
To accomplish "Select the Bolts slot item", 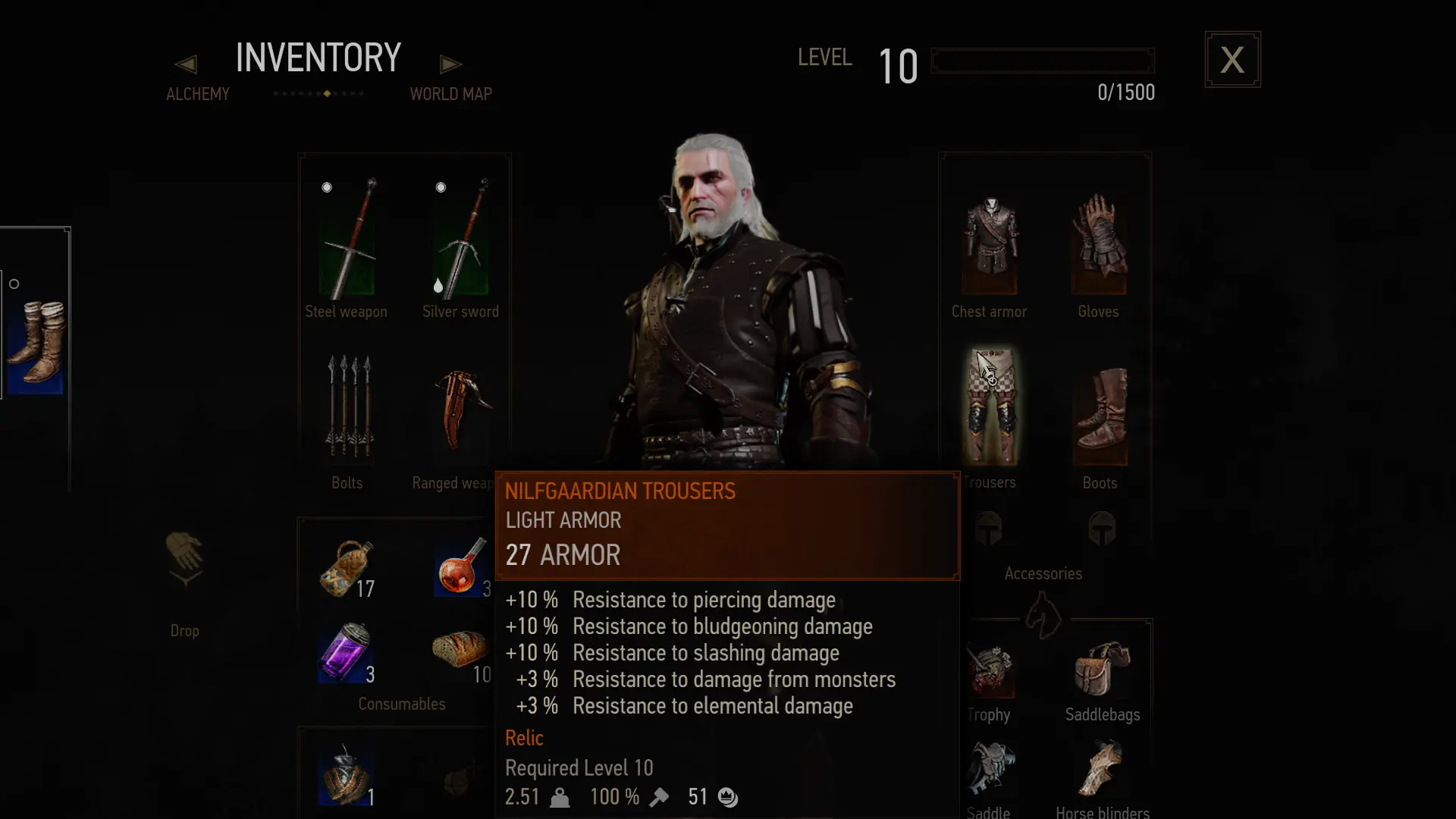I will click(x=349, y=406).
